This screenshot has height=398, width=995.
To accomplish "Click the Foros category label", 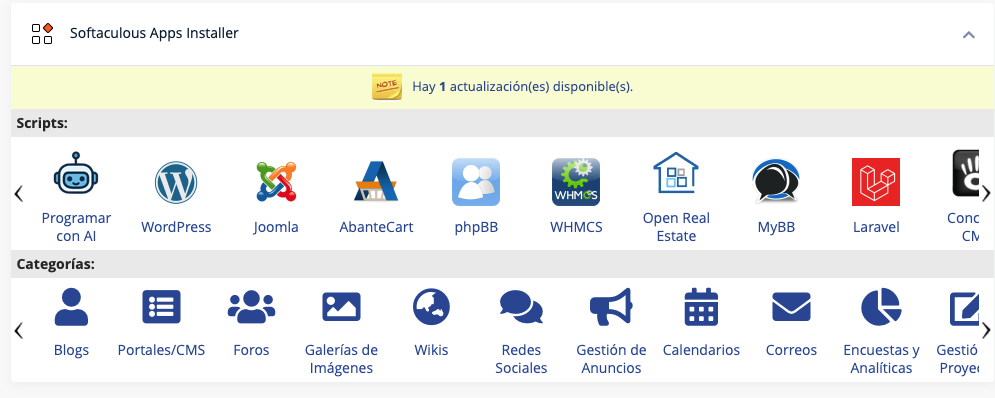I will (251, 350).
